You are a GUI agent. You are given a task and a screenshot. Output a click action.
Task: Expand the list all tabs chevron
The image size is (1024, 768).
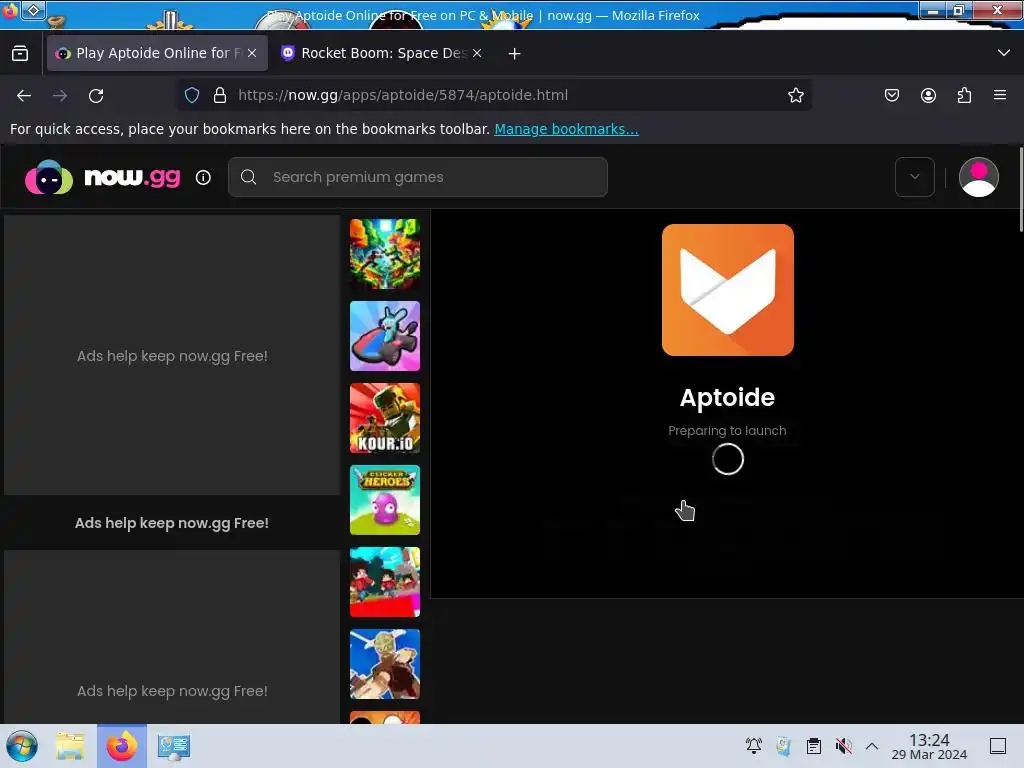(1004, 53)
